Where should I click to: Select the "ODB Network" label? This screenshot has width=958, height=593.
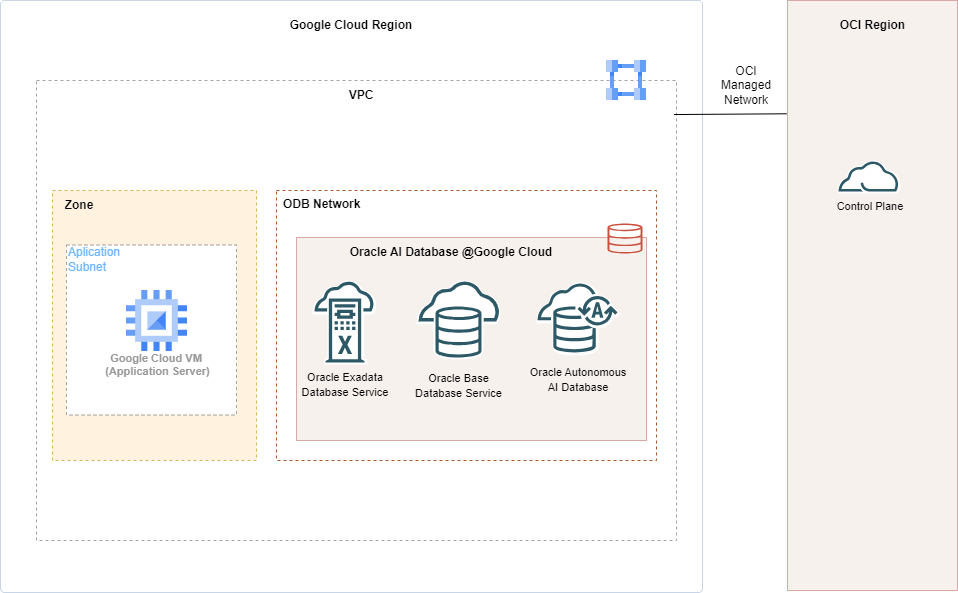(x=322, y=204)
